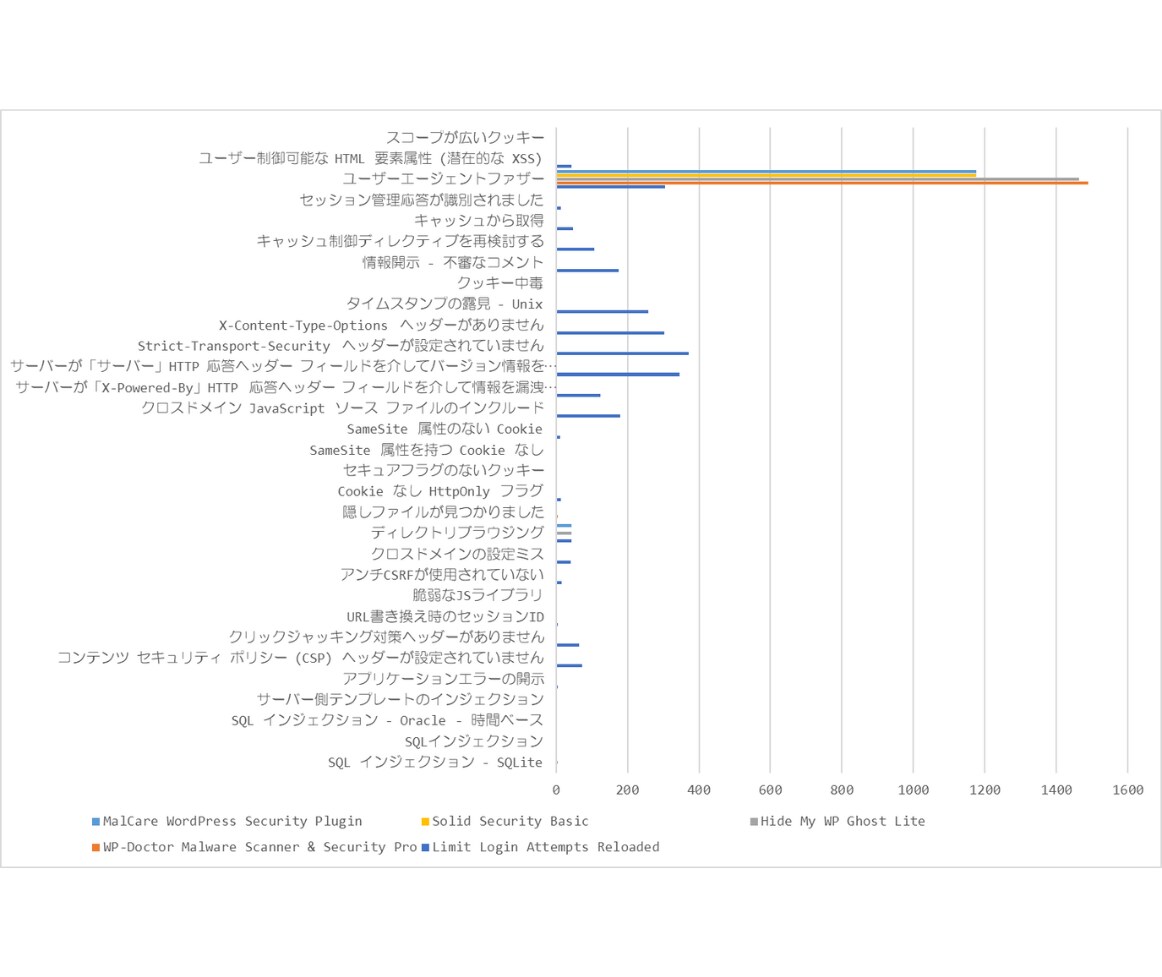Viewport: 1162px width, 977px height.
Task: Click the label 'クロスドメインの設定ミス'
Action: point(457,554)
